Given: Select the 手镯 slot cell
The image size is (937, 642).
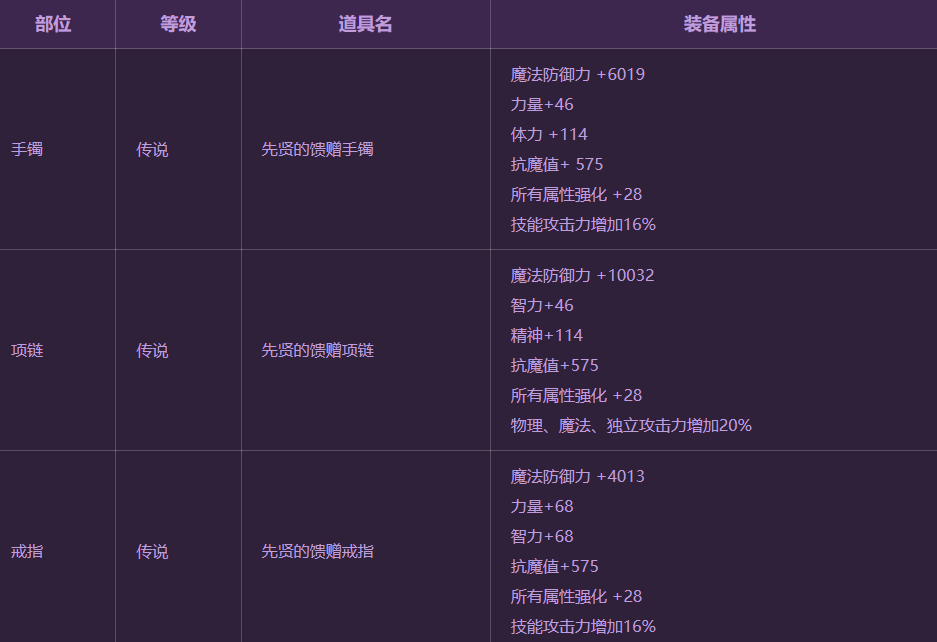Looking at the screenshot, I should [27, 150].
